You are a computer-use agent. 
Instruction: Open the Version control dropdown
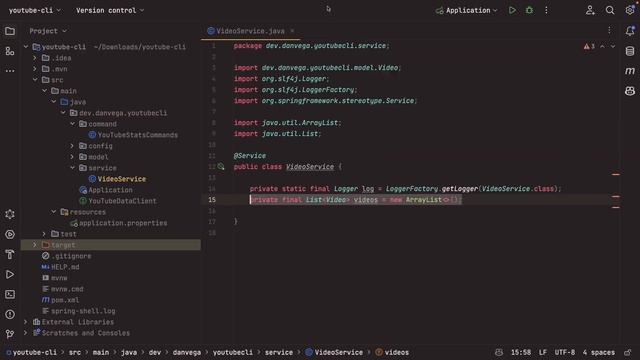110,10
